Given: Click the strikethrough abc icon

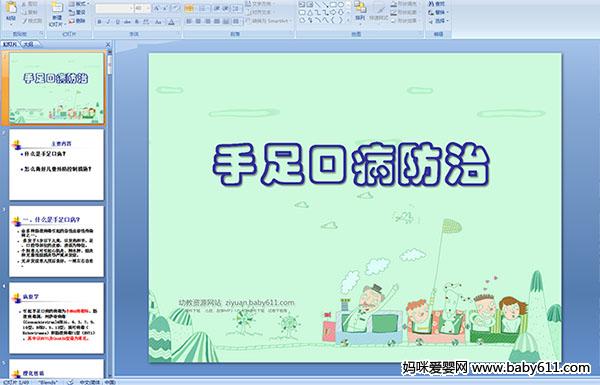Looking at the screenshot, I should tap(127, 22).
